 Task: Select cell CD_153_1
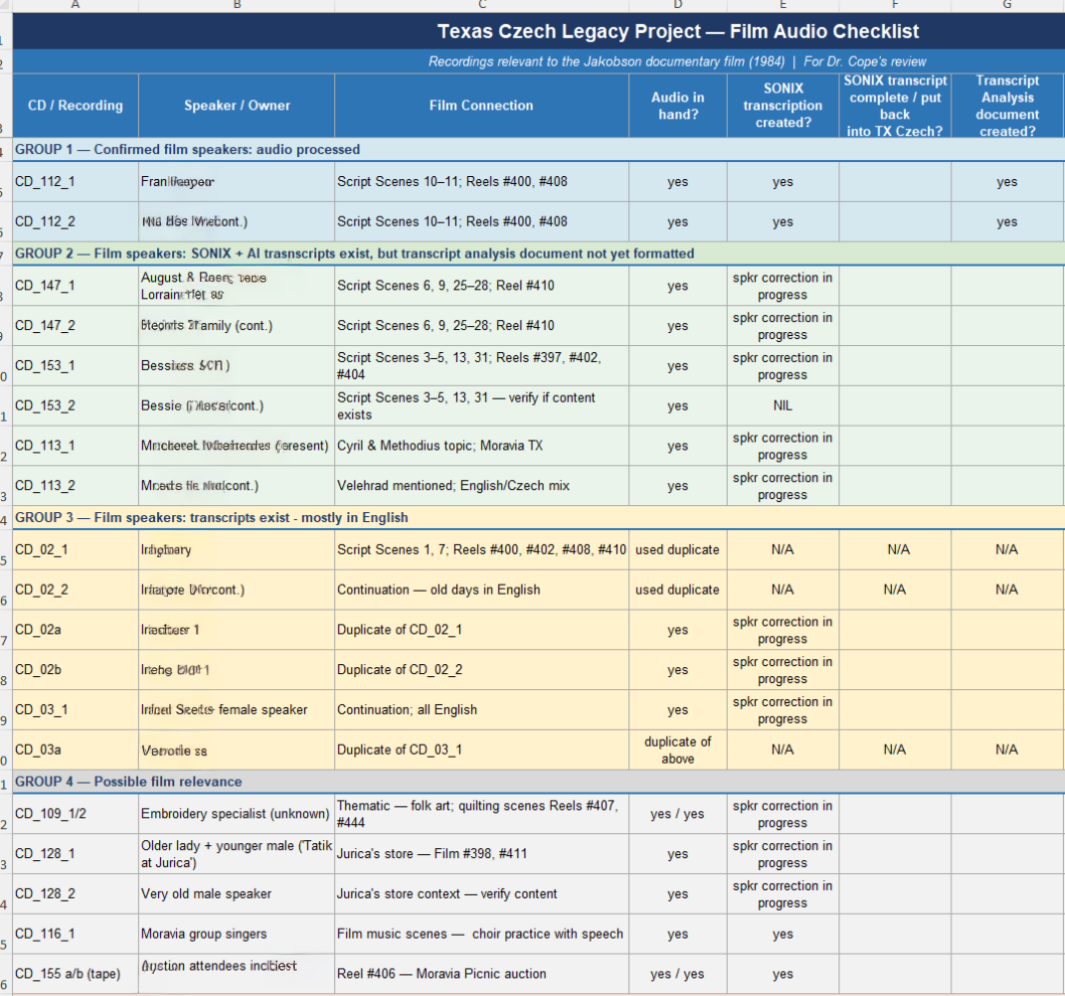pyautogui.click(x=75, y=366)
